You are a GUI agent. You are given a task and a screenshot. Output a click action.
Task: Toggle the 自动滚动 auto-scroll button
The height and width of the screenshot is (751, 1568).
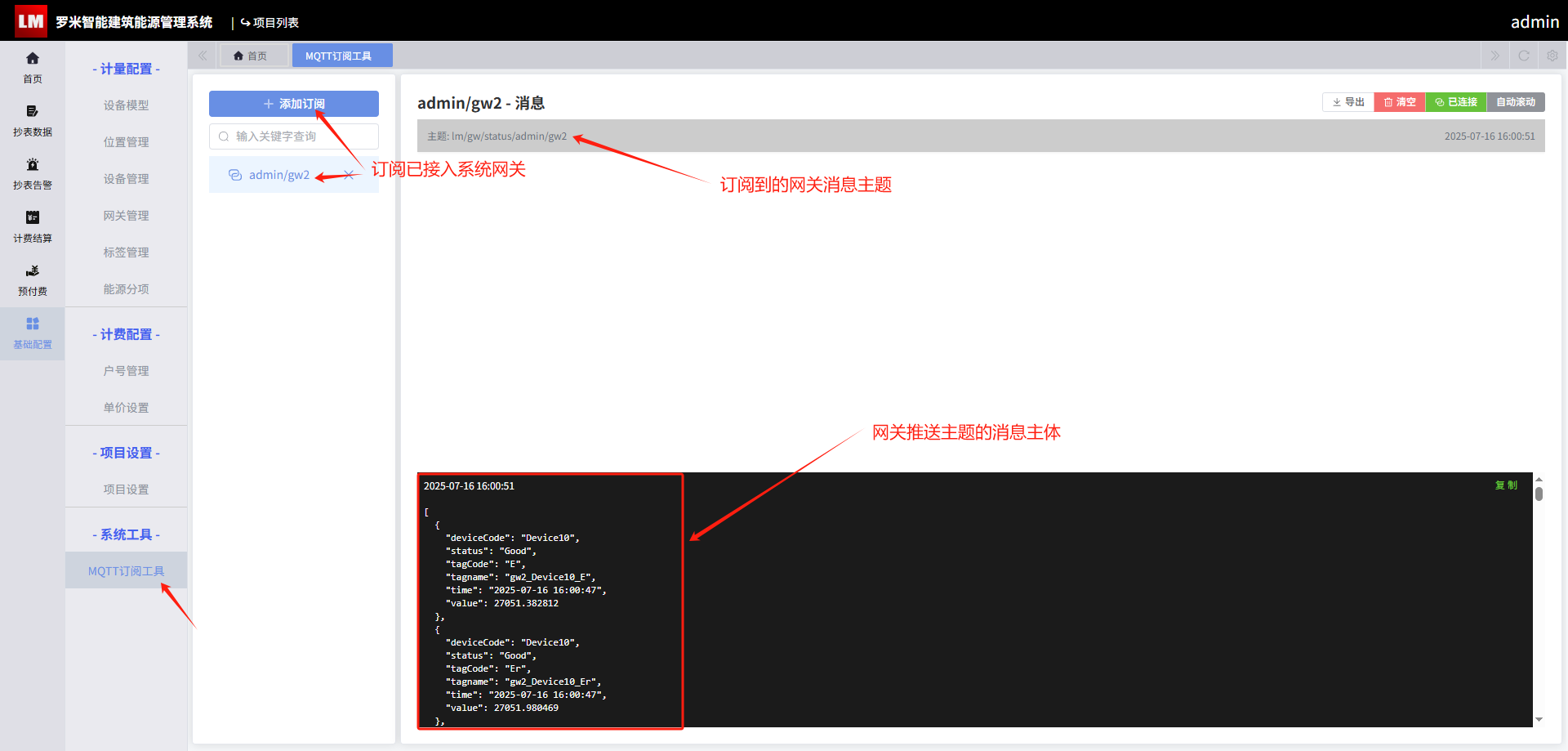pyautogui.click(x=1516, y=102)
